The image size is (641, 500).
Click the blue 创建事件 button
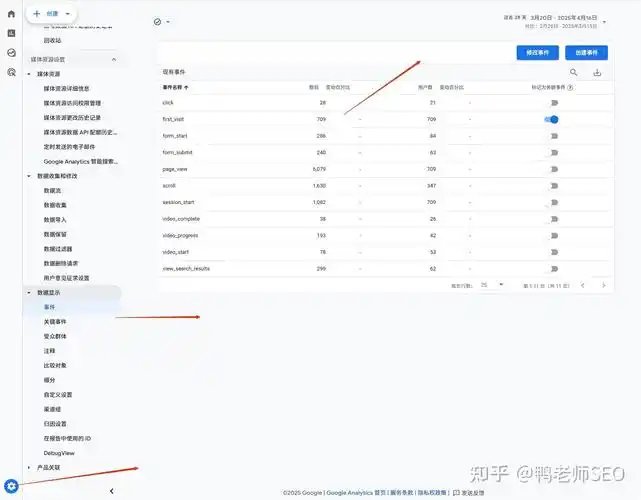pyautogui.click(x=587, y=52)
